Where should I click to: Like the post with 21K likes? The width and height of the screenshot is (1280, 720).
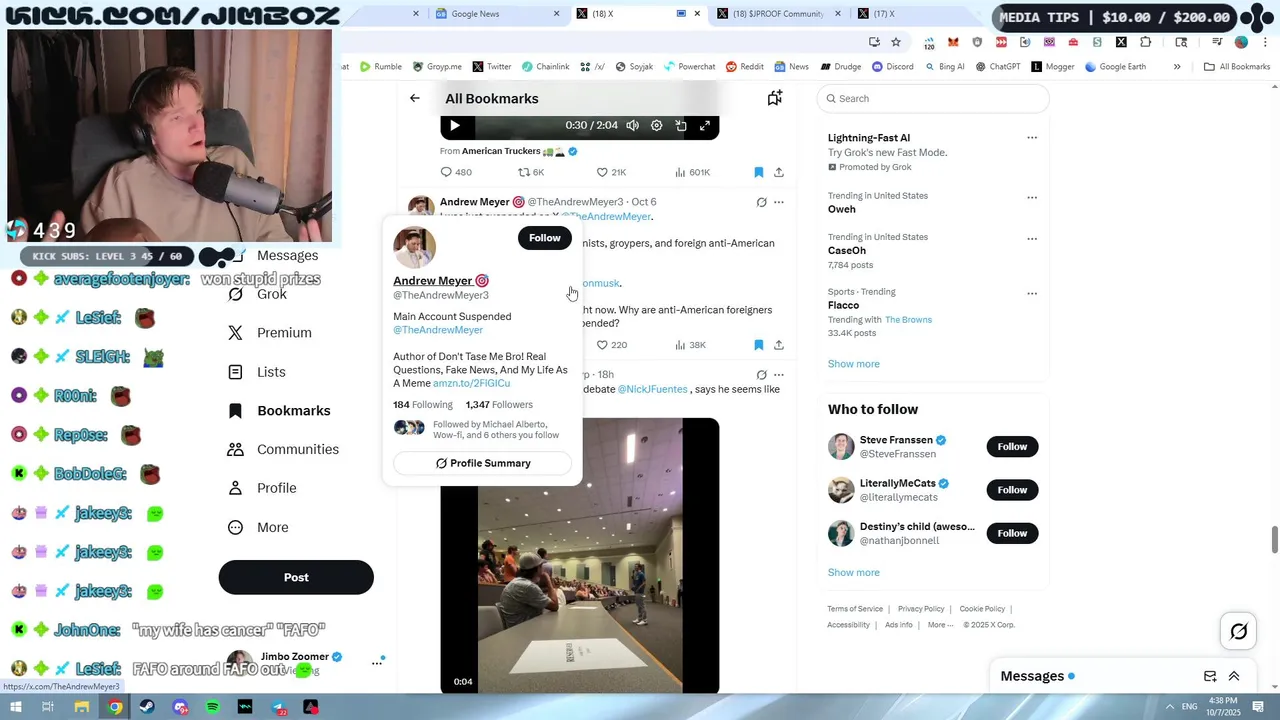click(611, 172)
